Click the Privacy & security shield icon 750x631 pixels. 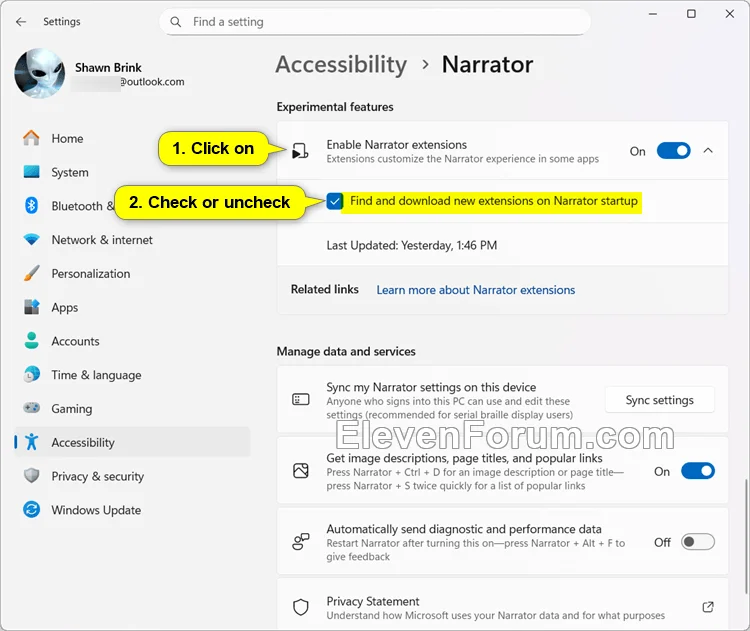tap(32, 476)
